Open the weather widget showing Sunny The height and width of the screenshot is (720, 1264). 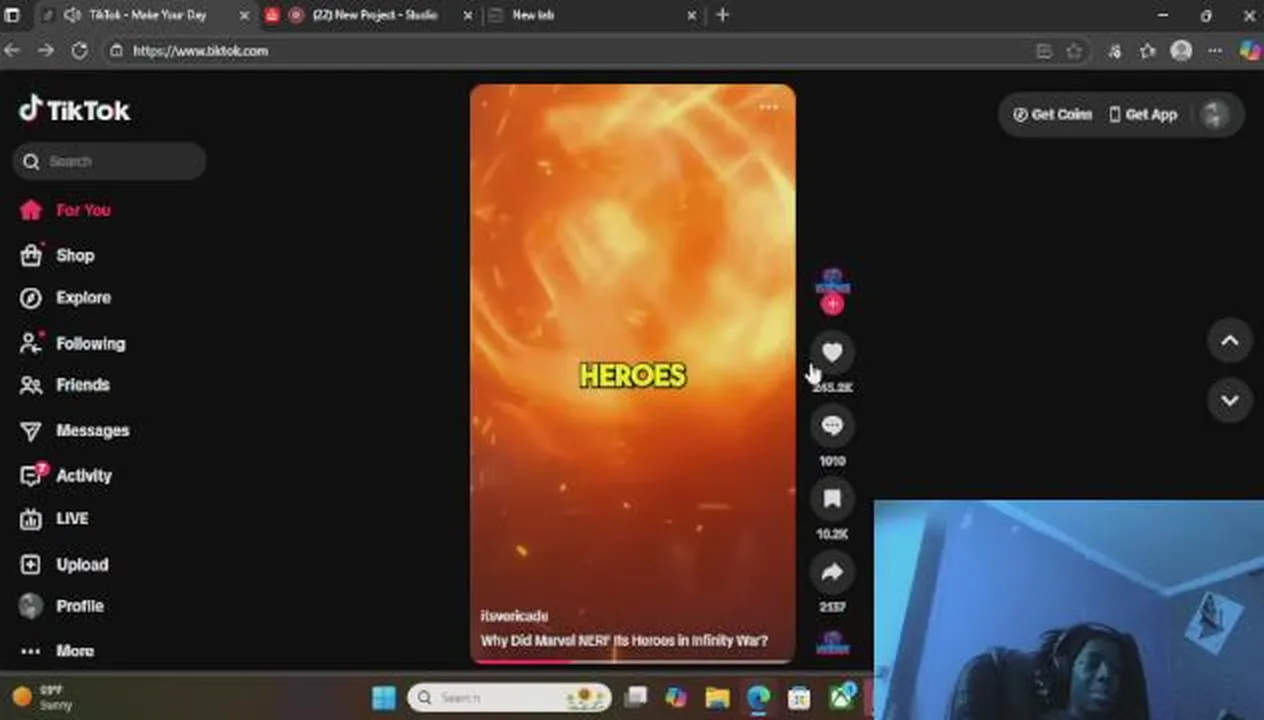[x=42, y=697]
